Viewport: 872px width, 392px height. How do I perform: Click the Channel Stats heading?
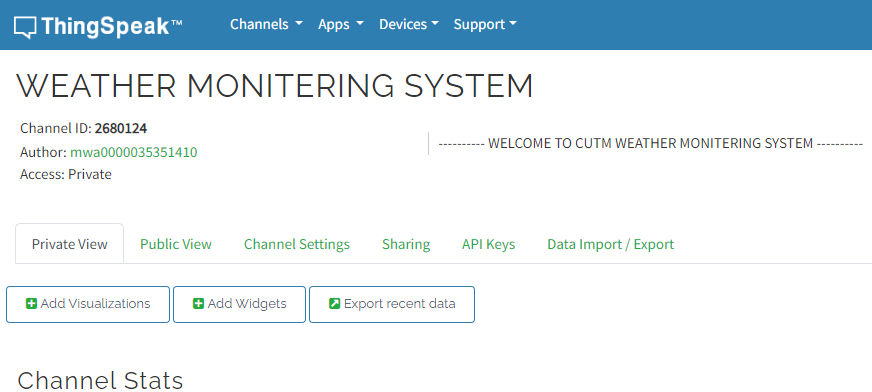pyautogui.click(x=100, y=380)
